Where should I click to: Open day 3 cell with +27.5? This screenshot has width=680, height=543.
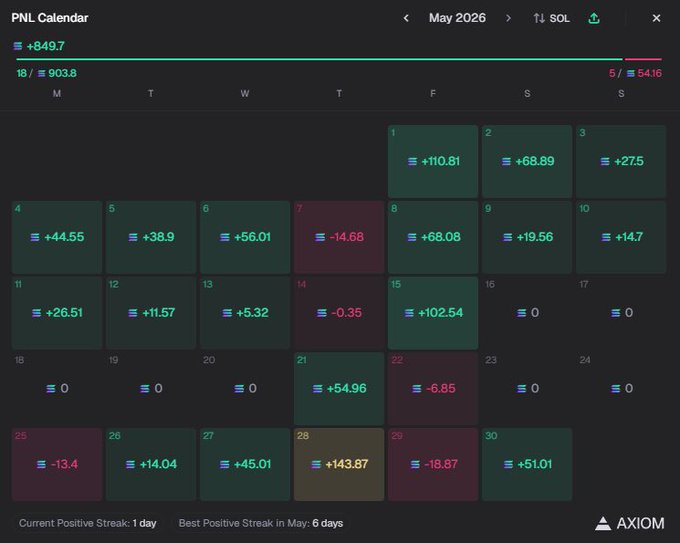pyautogui.click(x=621, y=161)
